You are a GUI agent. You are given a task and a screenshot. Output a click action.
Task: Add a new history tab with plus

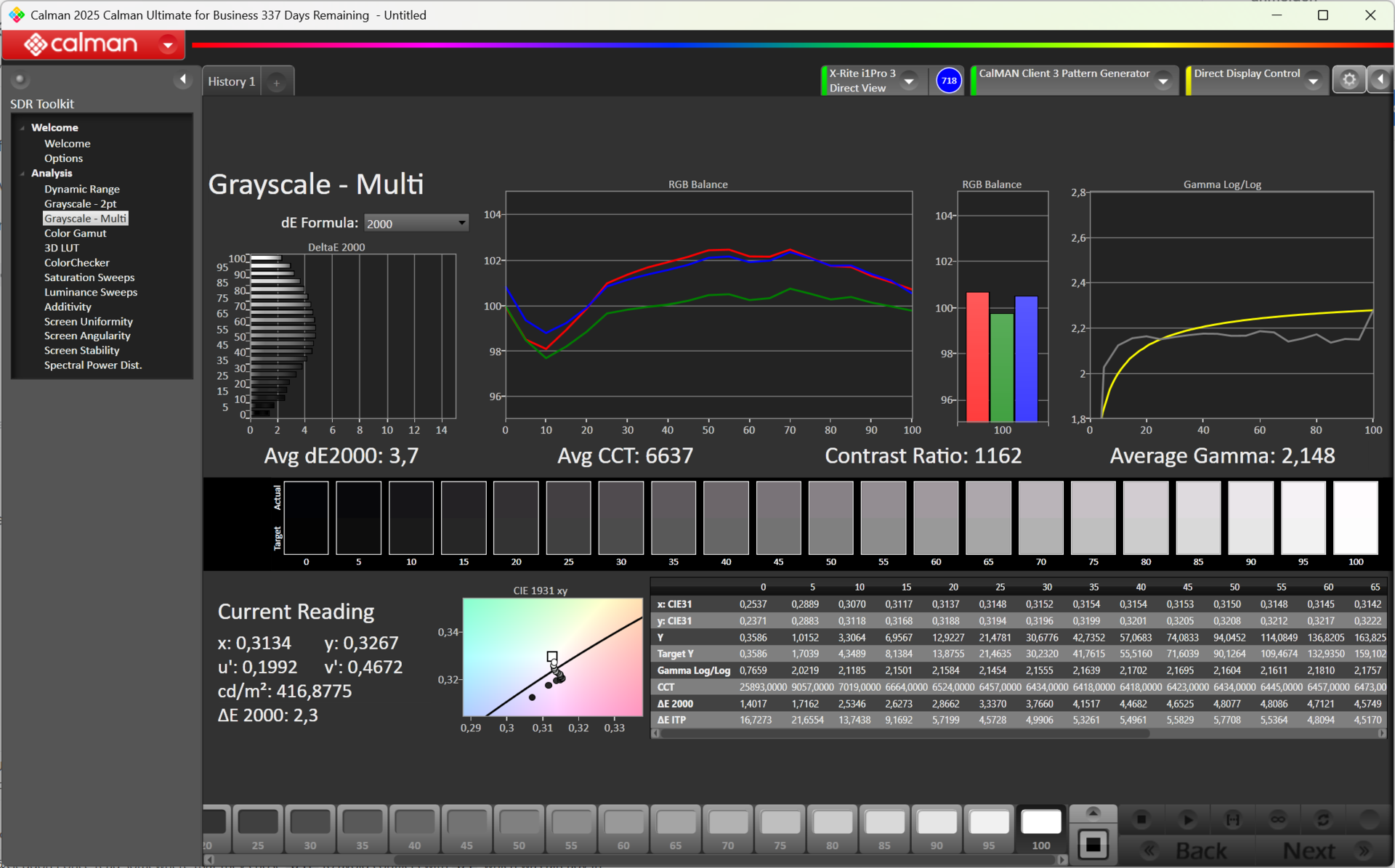pos(276,83)
